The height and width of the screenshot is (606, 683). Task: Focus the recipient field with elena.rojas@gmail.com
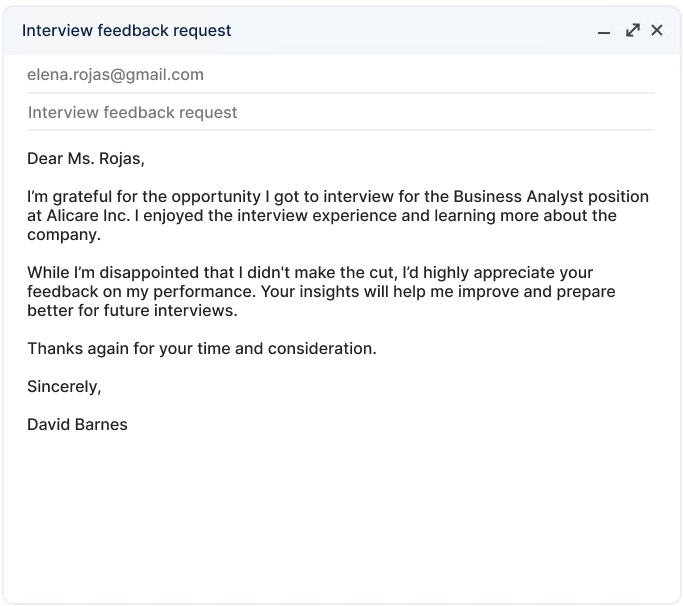pos(115,74)
